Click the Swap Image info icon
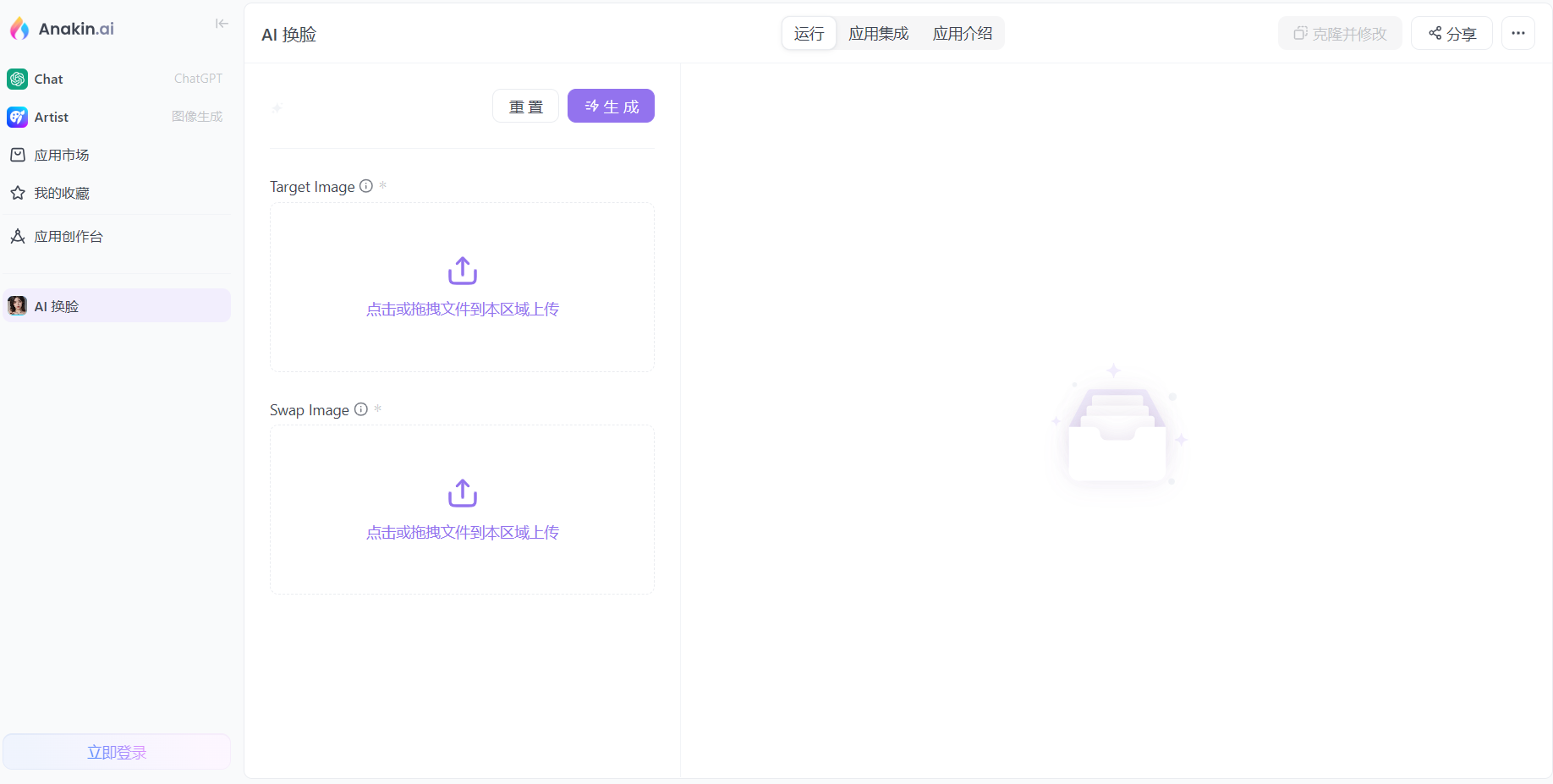The image size is (1553, 784). point(361,409)
